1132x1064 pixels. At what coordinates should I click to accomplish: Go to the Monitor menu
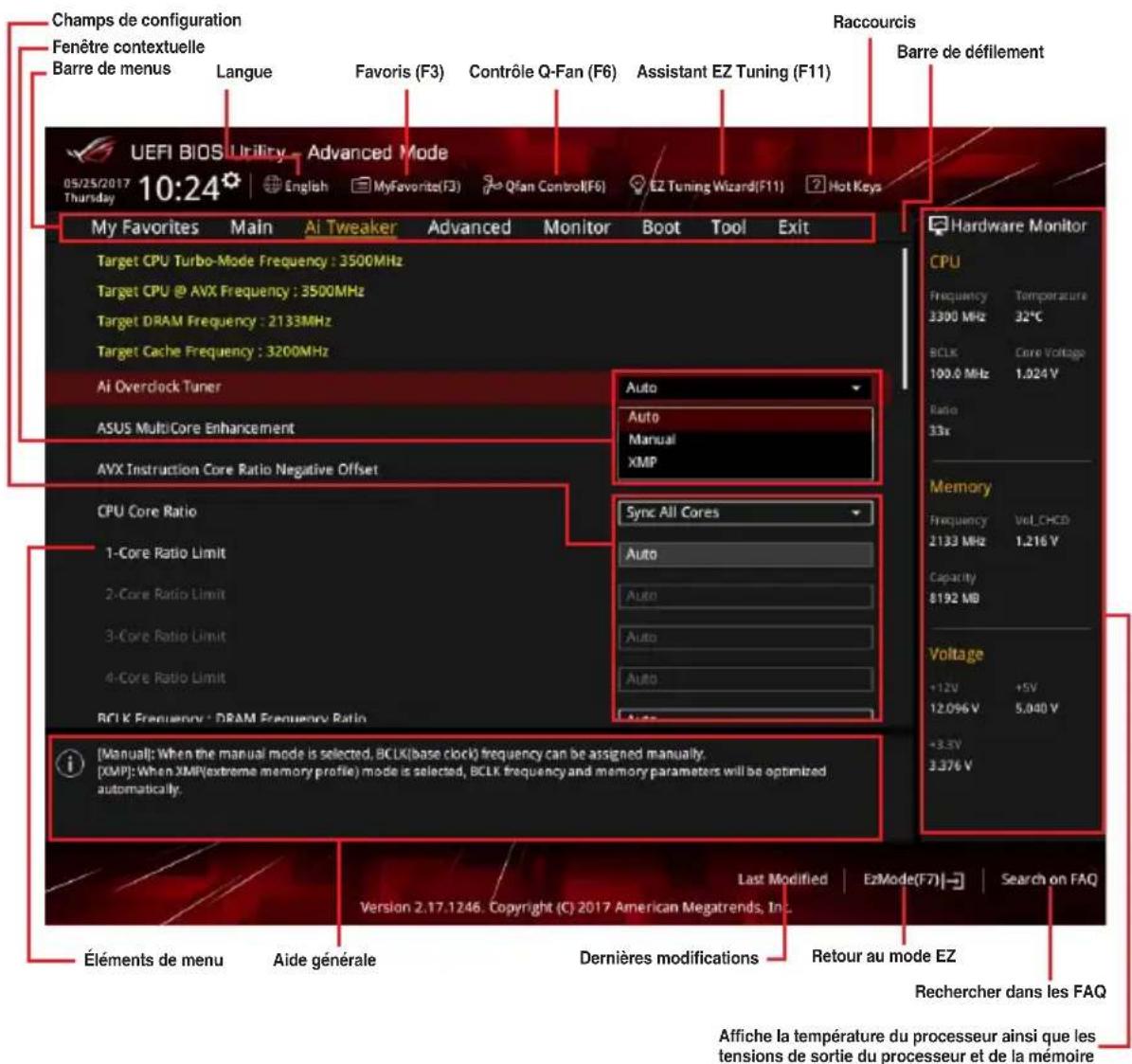click(577, 227)
